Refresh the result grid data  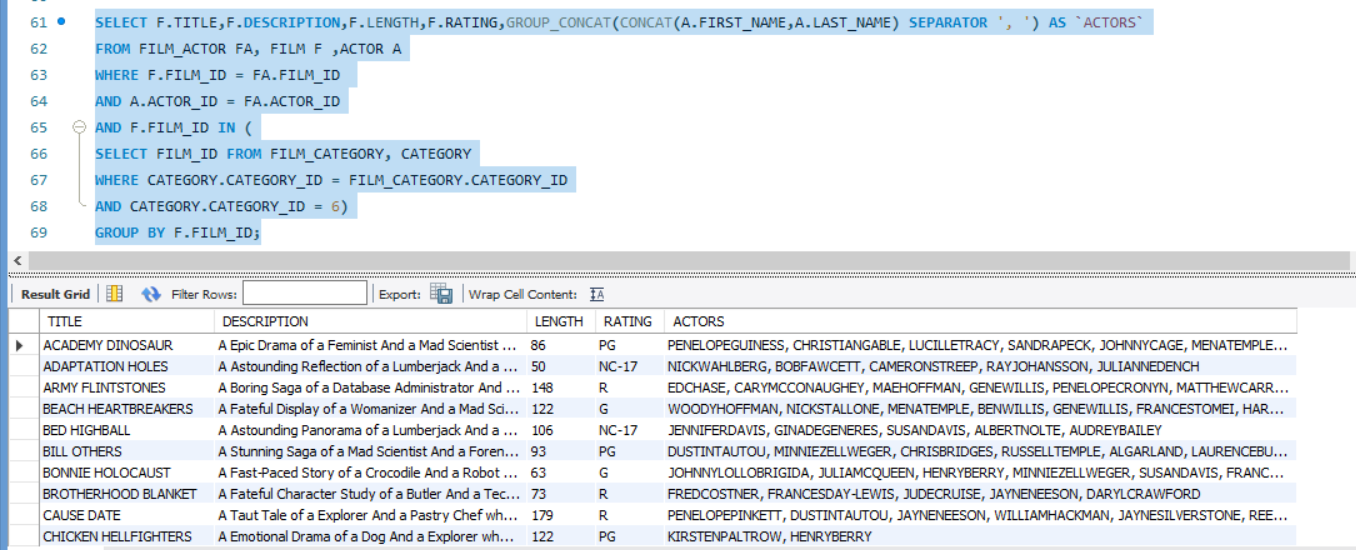(x=151, y=294)
